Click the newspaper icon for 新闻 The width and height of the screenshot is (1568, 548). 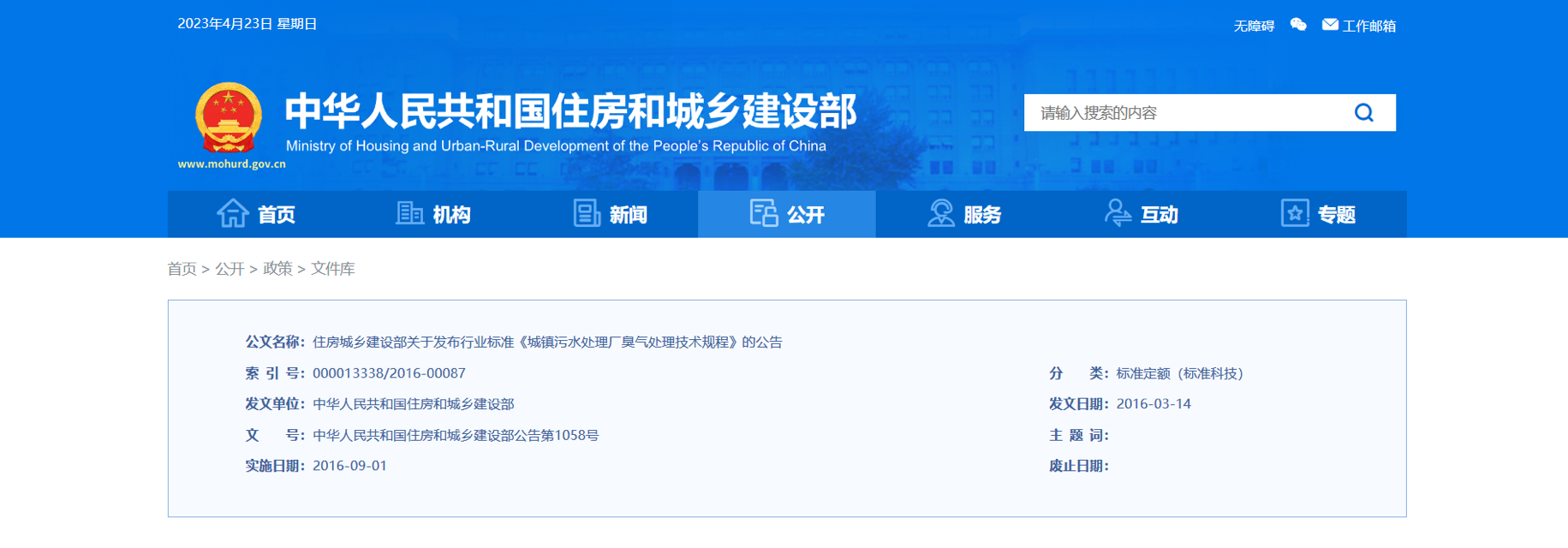[587, 213]
